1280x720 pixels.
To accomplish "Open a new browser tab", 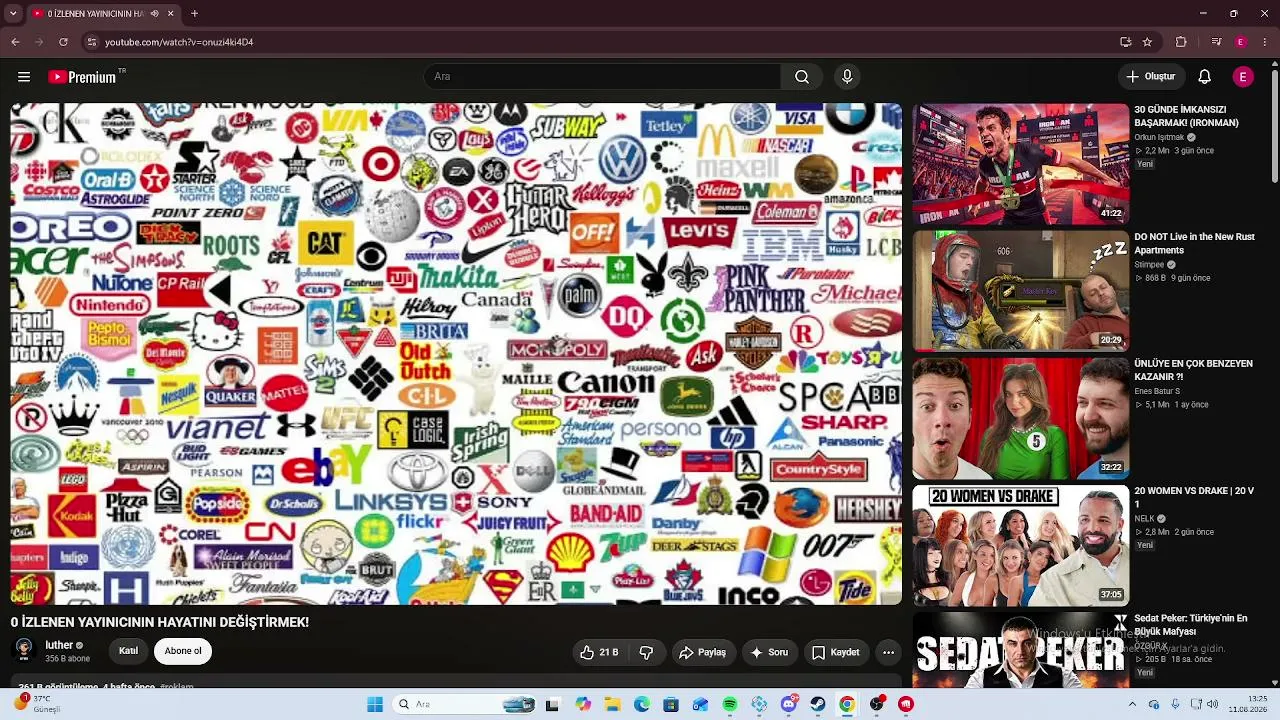I will (x=194, y=14).
